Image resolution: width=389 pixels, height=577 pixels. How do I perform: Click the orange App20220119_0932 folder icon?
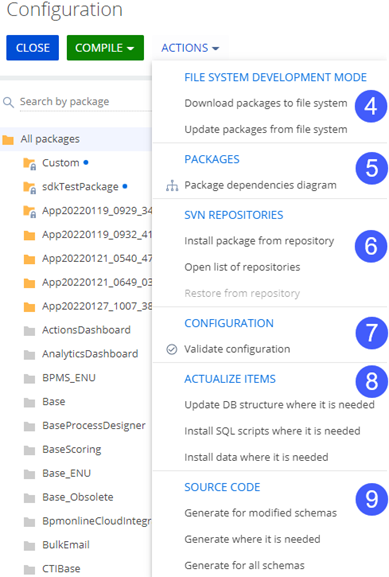(x=29, y=235)
